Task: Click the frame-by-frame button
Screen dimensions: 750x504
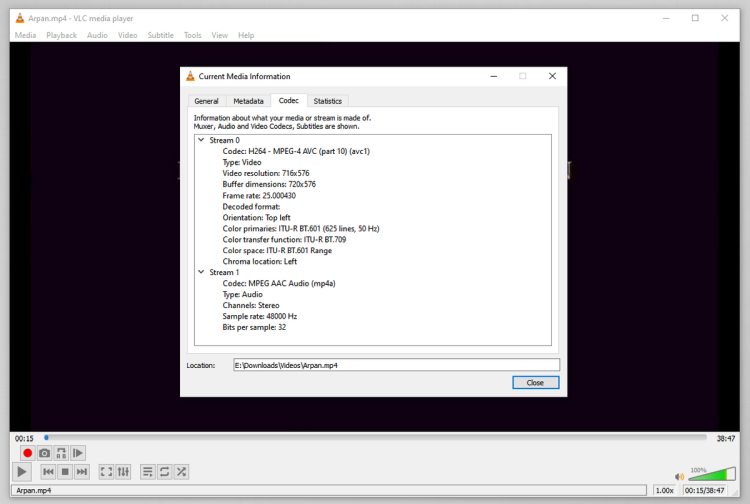Action: [78, 453]
